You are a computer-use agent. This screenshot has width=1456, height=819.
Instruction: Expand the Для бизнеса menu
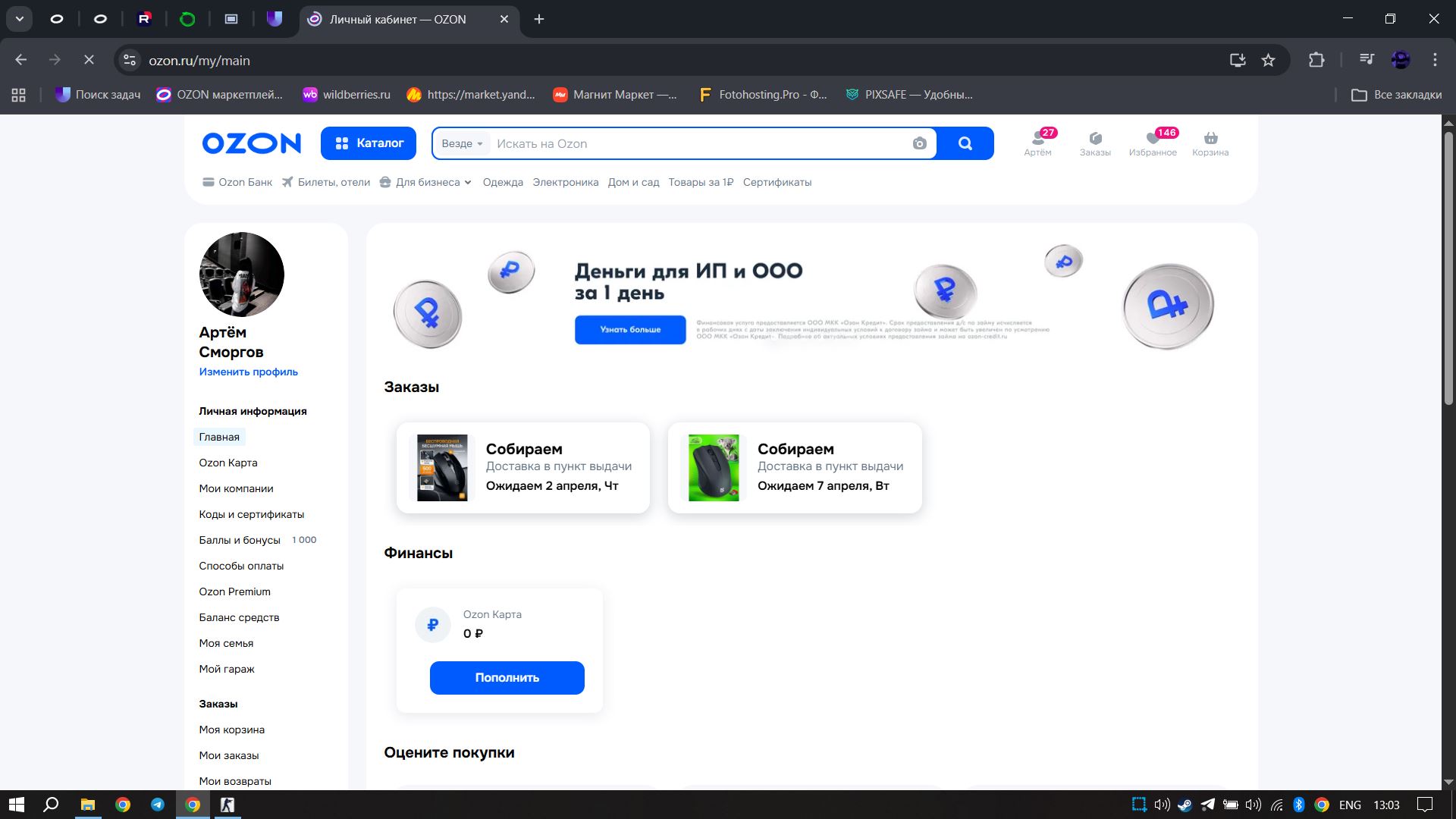(x=427, y=182)
